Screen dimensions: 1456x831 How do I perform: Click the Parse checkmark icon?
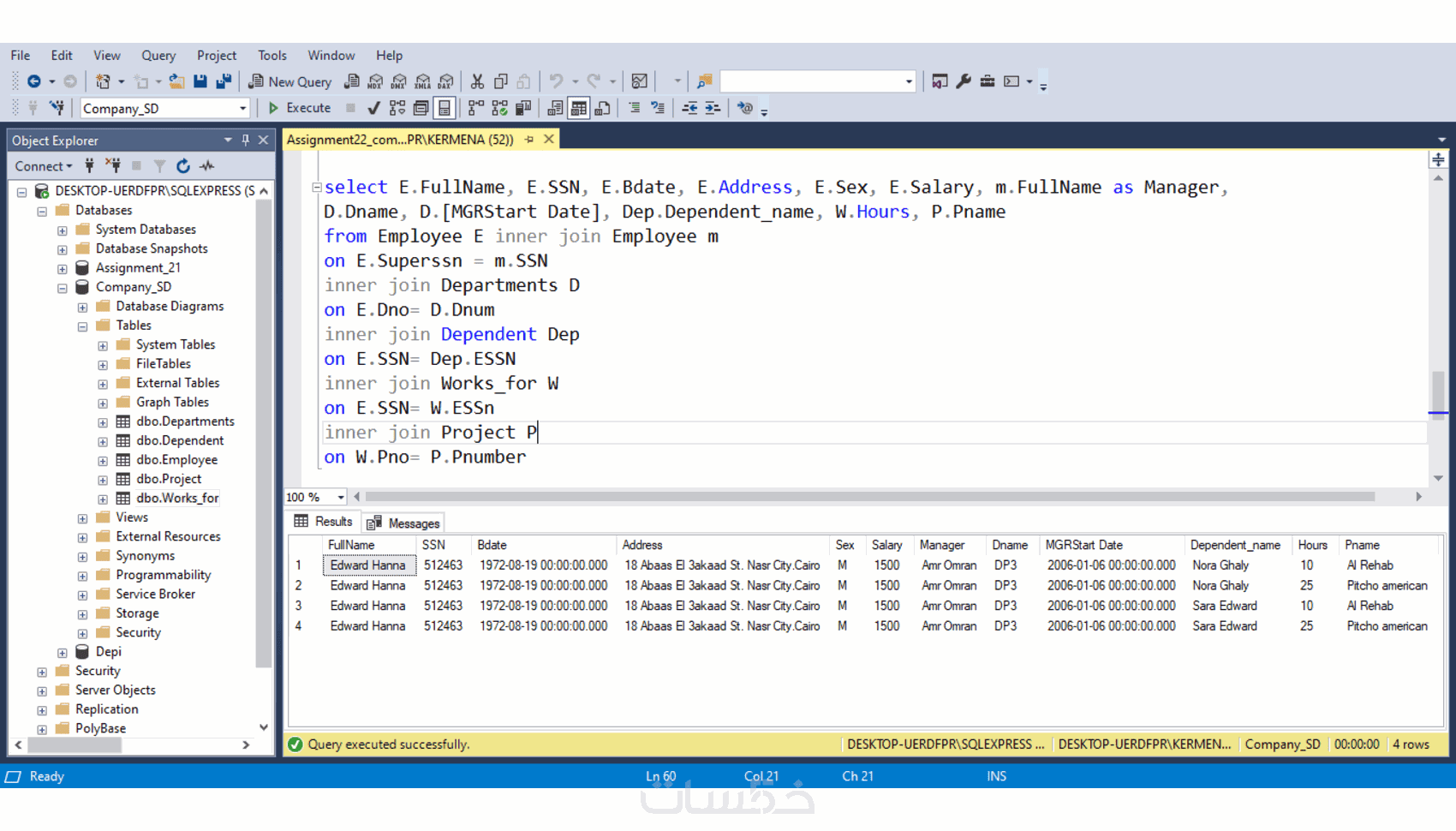pyautogui.click(x=373, y=108)
